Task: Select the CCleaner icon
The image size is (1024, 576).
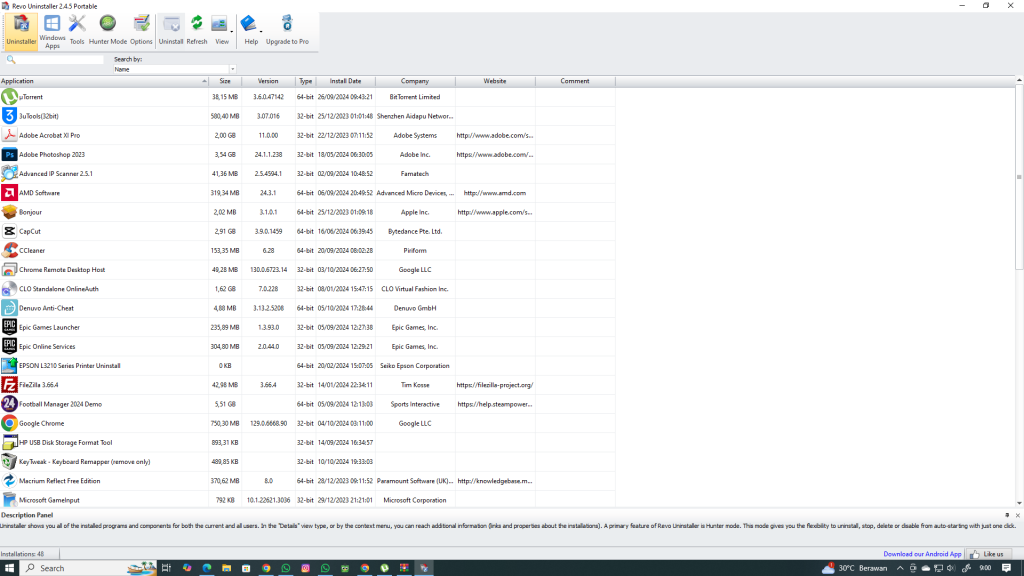Action: coord(9,251)
